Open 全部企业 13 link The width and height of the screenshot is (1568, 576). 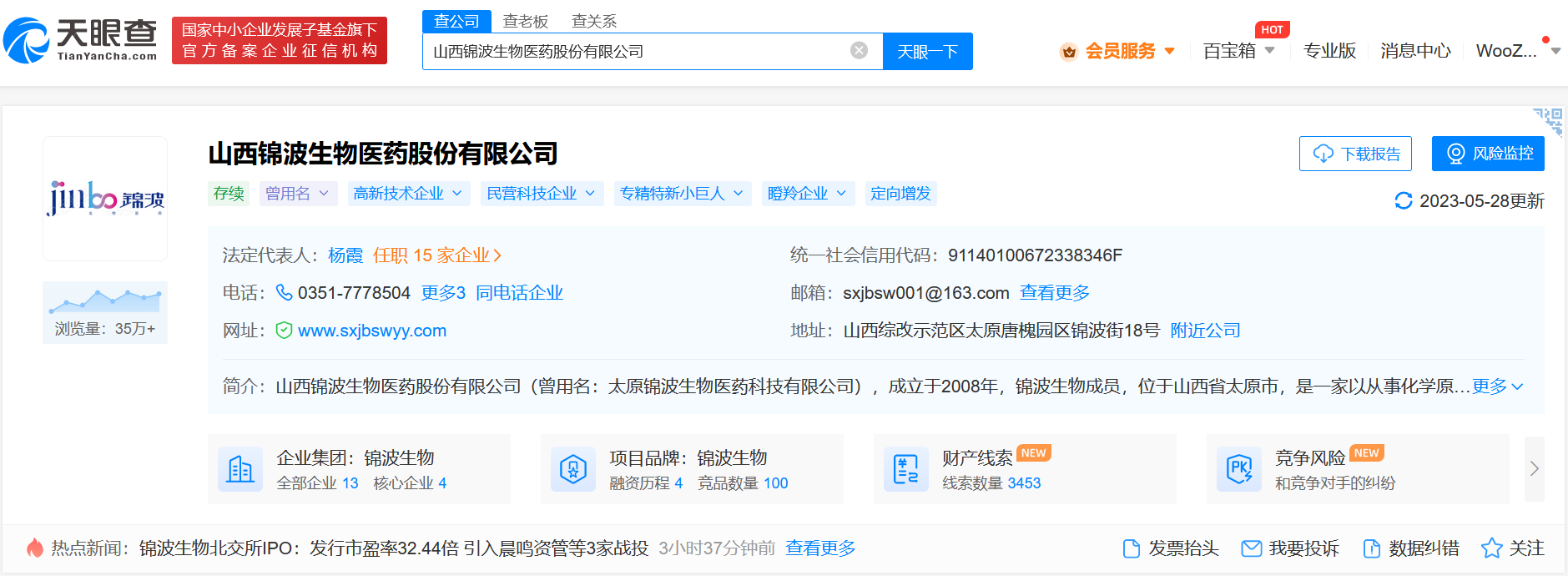(317, 483)
